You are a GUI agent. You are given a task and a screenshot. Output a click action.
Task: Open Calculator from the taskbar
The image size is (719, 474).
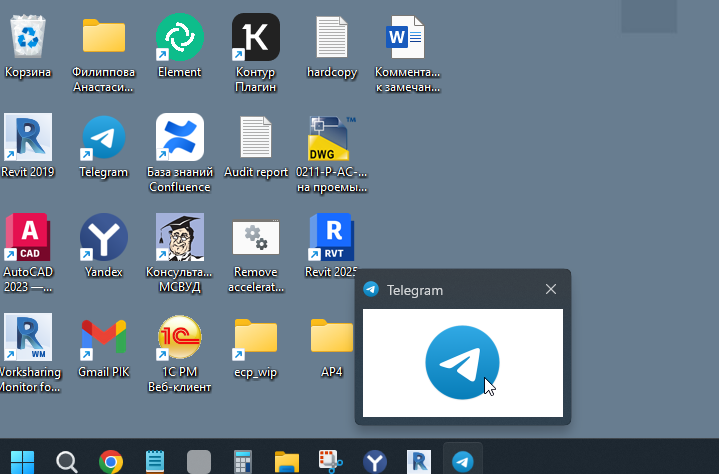[243, 462]
